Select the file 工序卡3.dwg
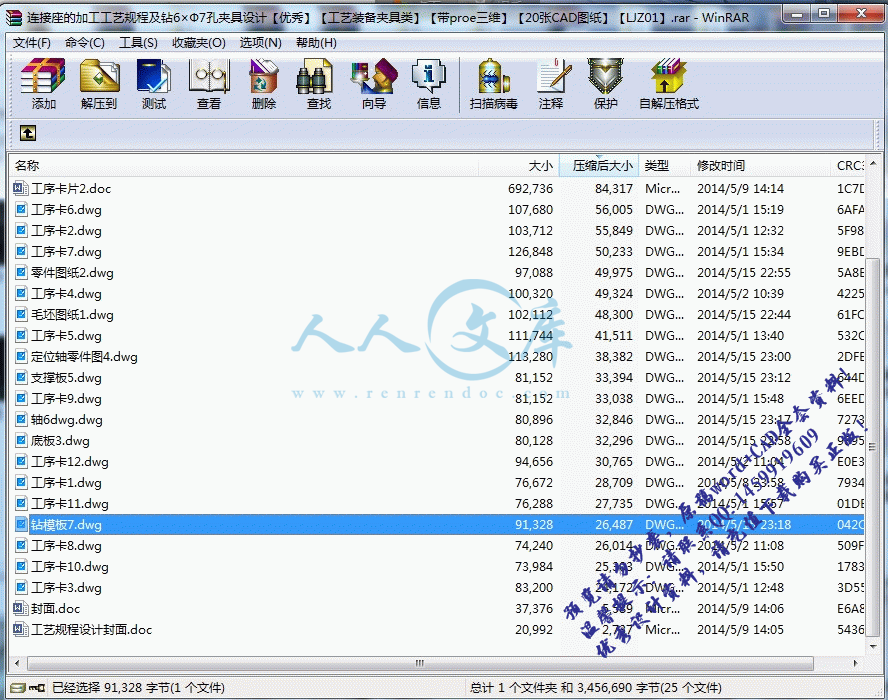This screenshot has width=888, height=700. point(66,587)
